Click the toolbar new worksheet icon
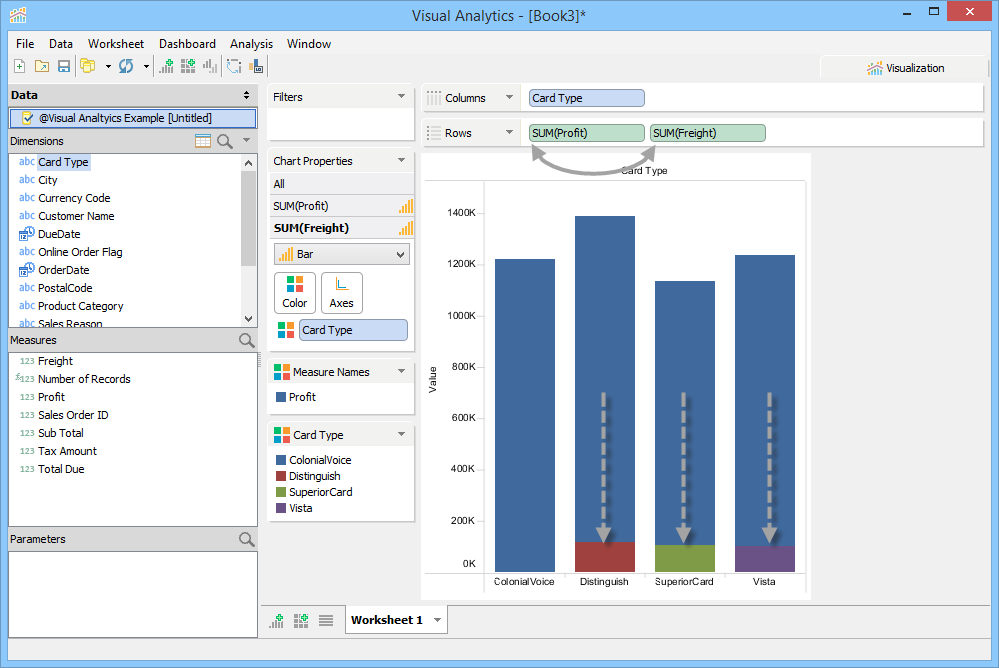 tap(166, 66)
